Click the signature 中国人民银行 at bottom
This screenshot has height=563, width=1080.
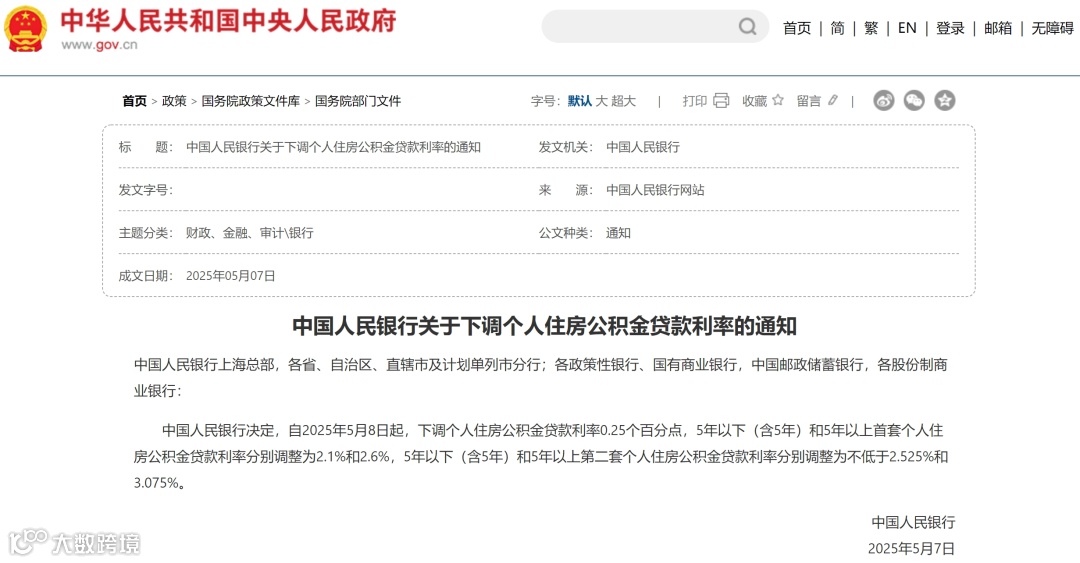(913, 522)
